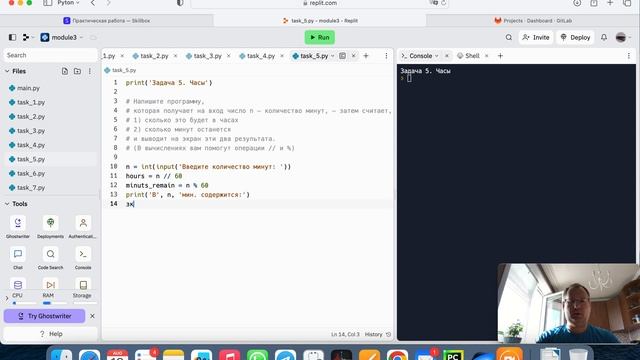Deploy the project with Deploy button
Screen dimensions: 640x360
[575, 38]
